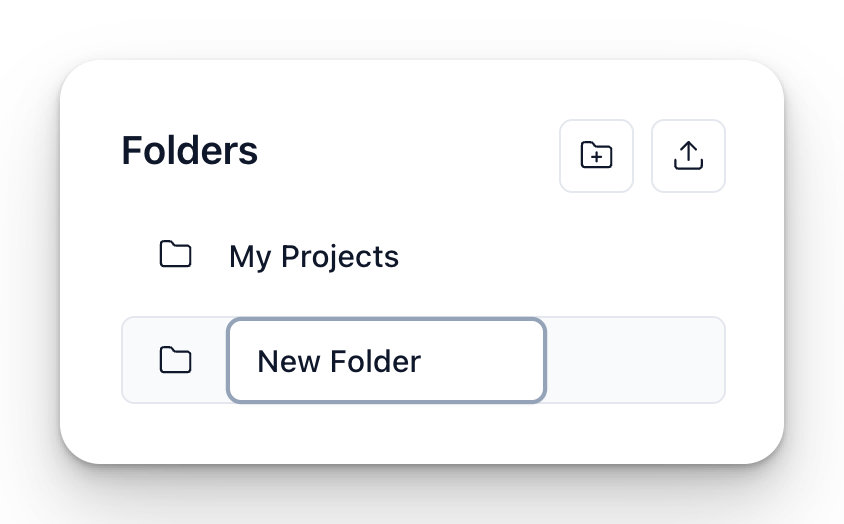This screenshot has width=844, height=524.
Task: Click the highlighted row right of the input
Action: coord(634,360)
